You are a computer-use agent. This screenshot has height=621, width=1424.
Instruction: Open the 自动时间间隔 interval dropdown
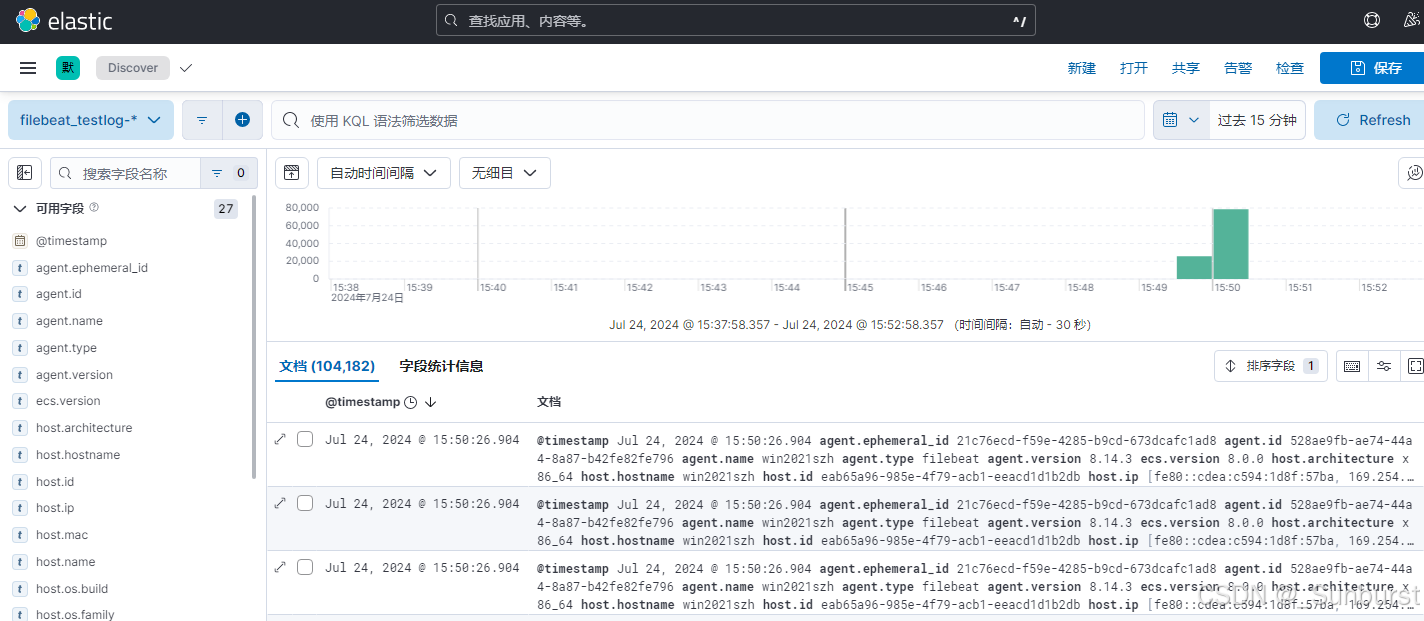(383, 172)
